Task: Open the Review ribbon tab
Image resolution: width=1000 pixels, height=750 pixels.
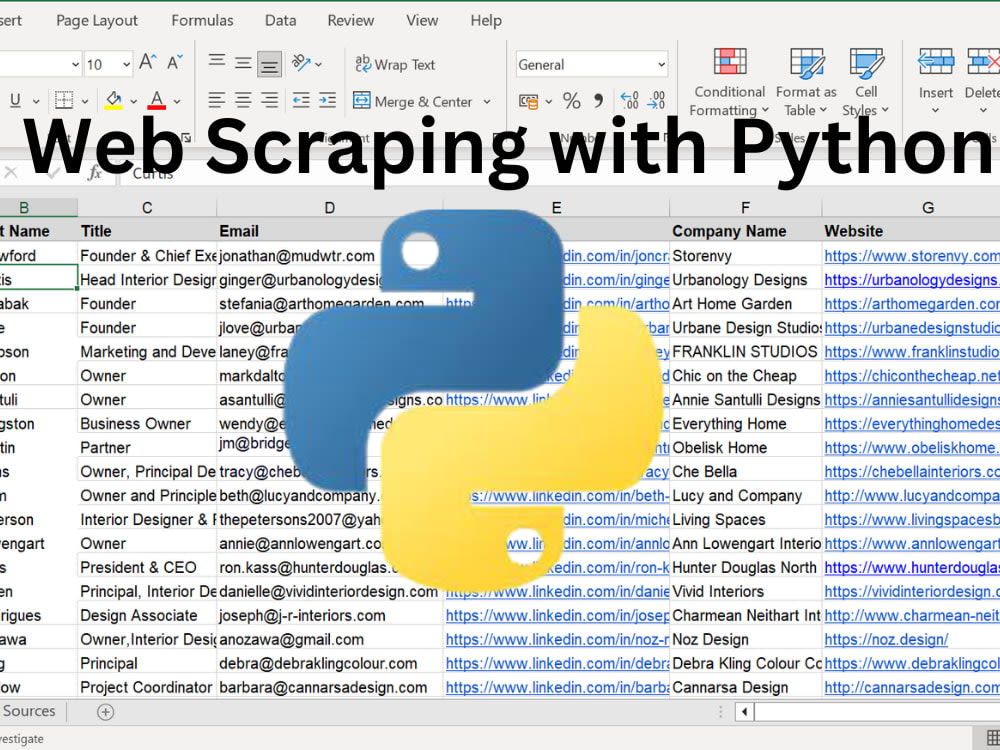Action: (x=351, y=20)
